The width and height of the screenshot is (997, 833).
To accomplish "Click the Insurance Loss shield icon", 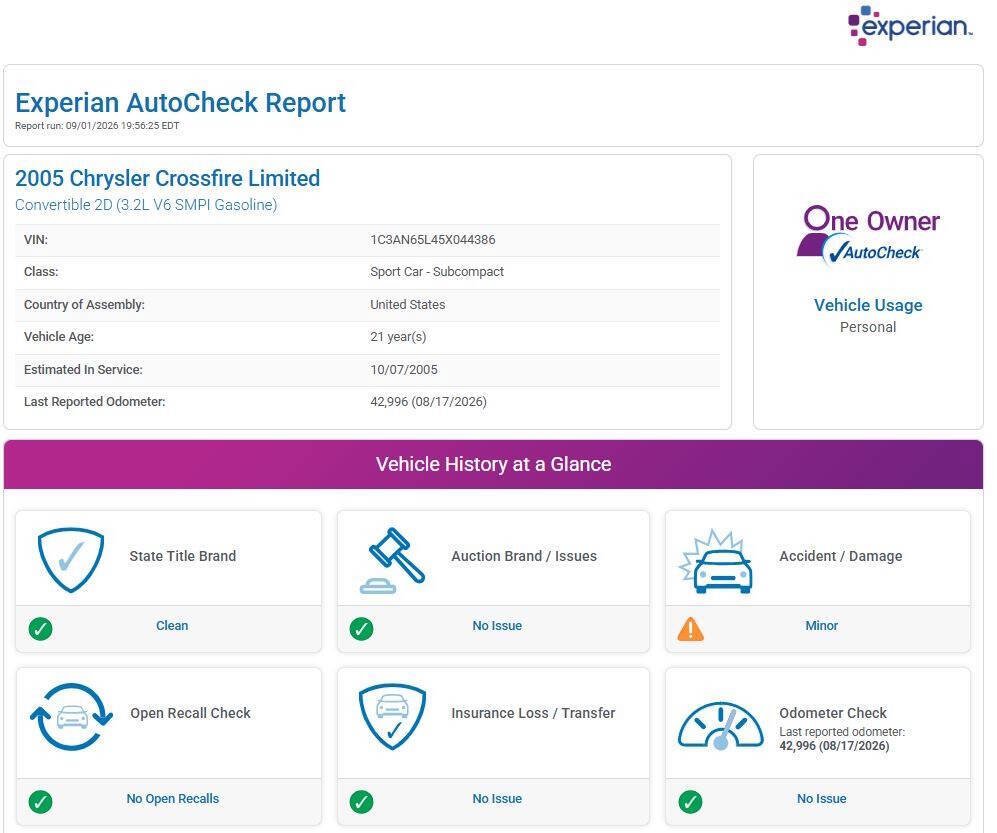I will [392, 717].
